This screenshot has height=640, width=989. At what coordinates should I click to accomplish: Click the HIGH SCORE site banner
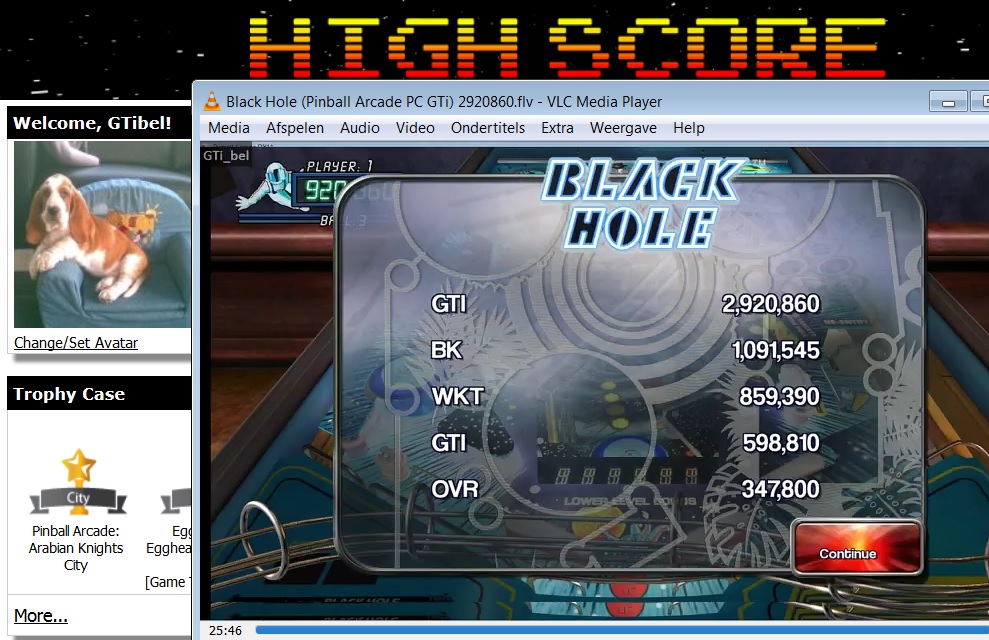[x=567, y=46]
